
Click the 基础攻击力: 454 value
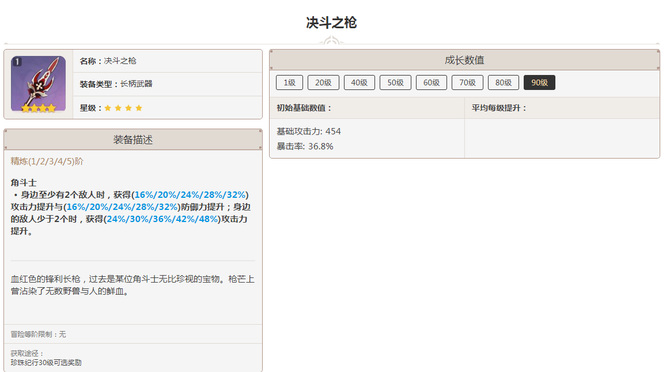[x=309, y=132]
